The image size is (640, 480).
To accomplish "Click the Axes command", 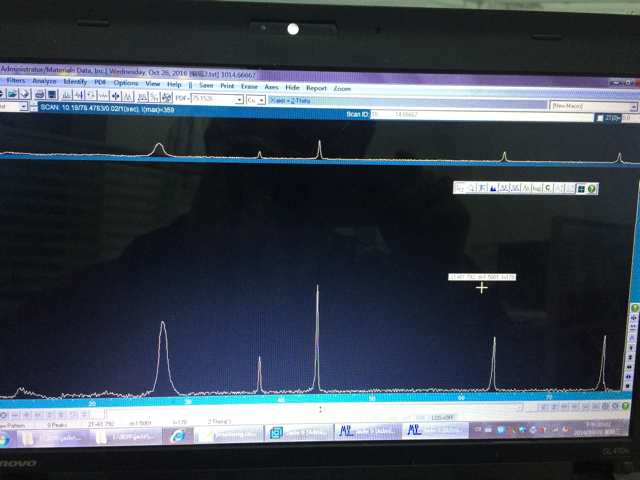I will coord(271,87).
